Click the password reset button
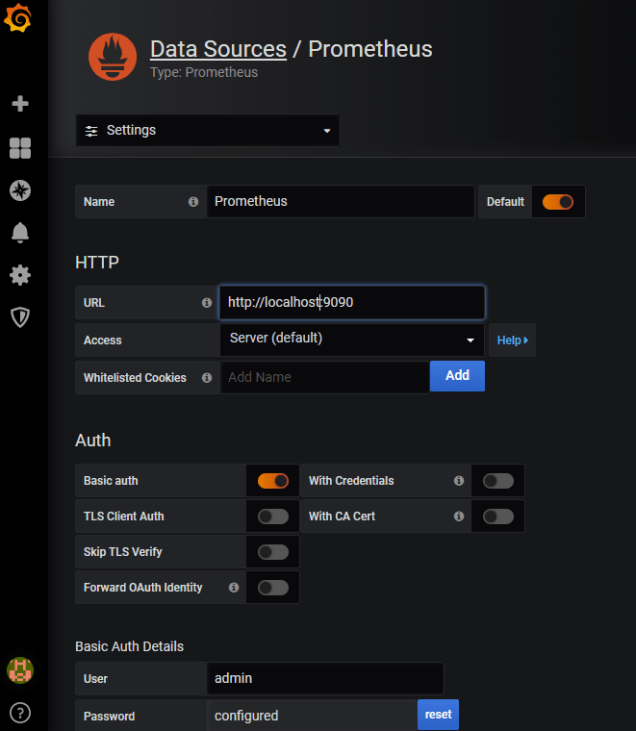 [438, 714]
